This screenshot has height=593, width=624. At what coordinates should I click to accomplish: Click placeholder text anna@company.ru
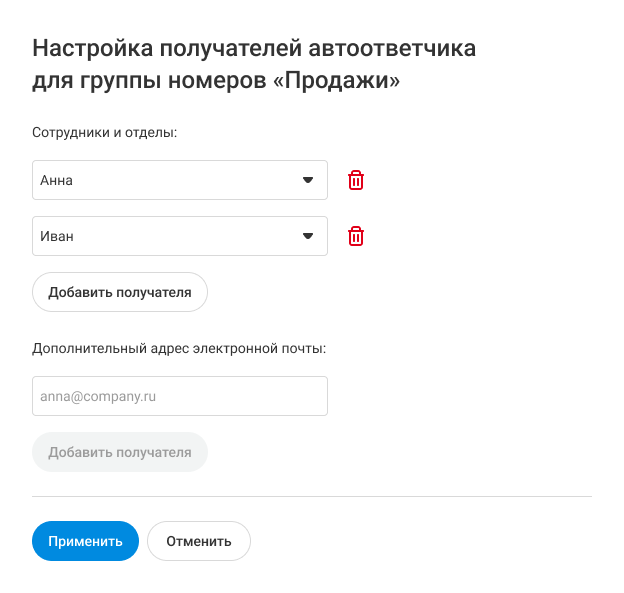click(x=99, y=396)
